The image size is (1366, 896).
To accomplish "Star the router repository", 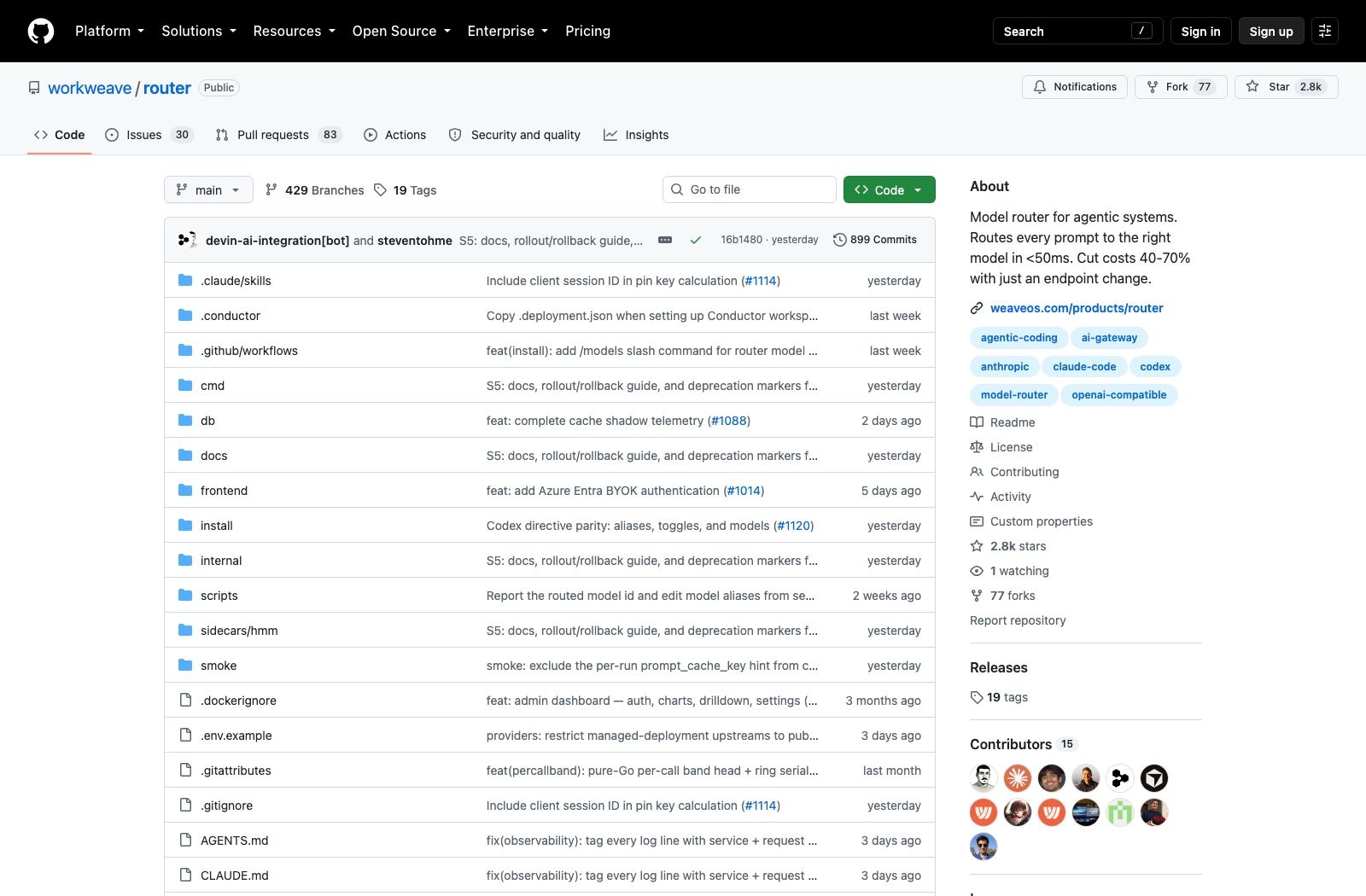I will [1286, 87].
